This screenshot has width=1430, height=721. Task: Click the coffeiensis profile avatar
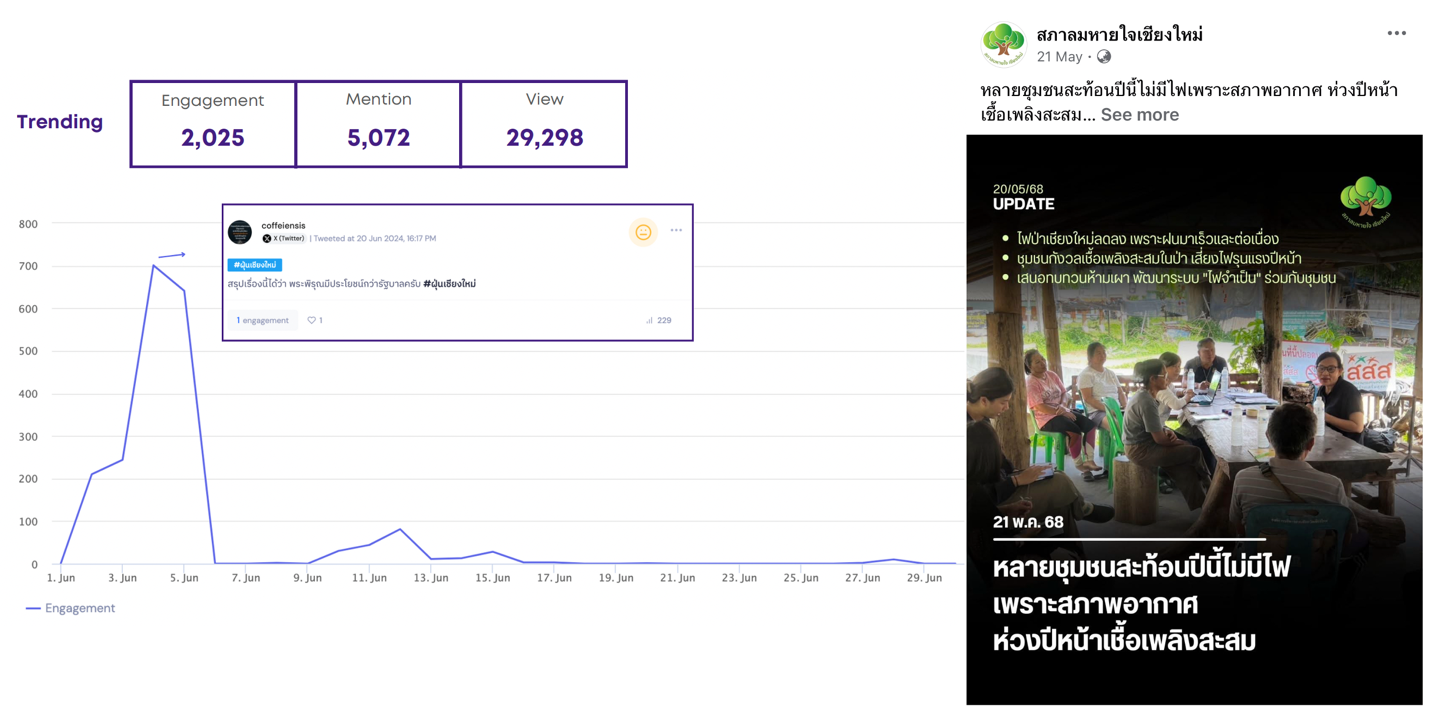[240, 232]
